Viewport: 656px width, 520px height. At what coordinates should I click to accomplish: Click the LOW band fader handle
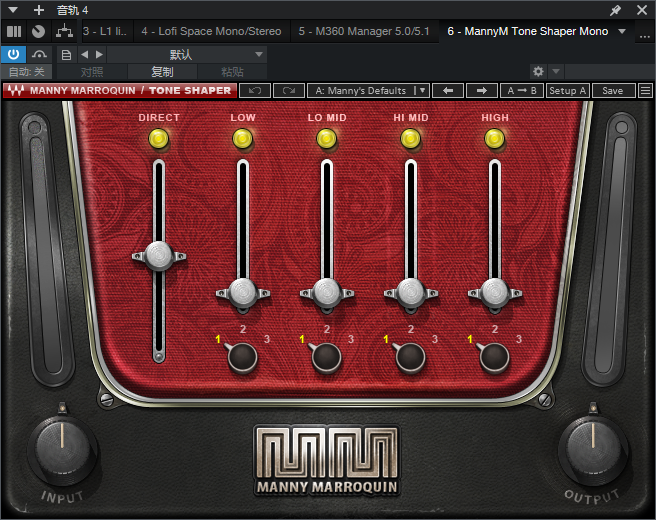243,291
